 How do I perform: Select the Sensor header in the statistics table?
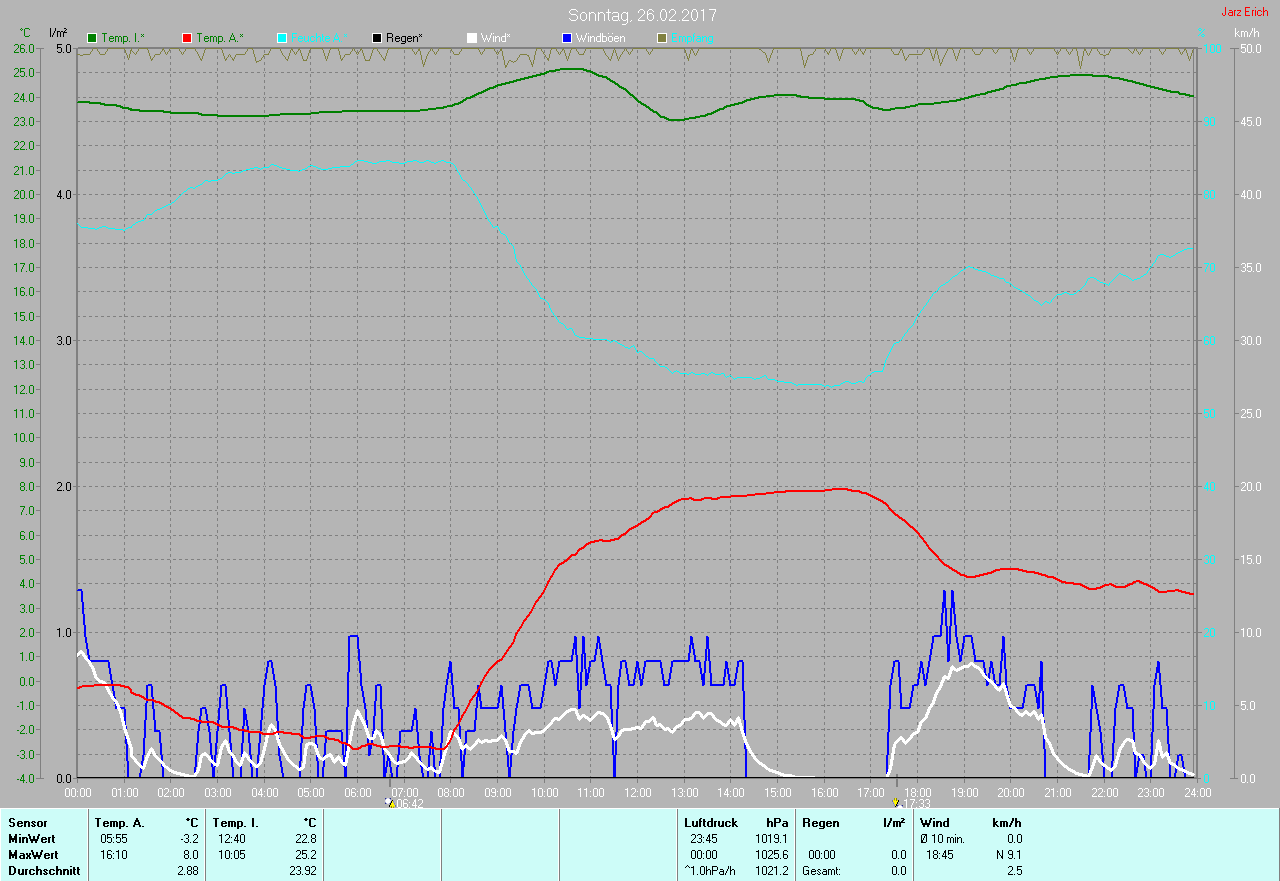(x=27, y=822)
